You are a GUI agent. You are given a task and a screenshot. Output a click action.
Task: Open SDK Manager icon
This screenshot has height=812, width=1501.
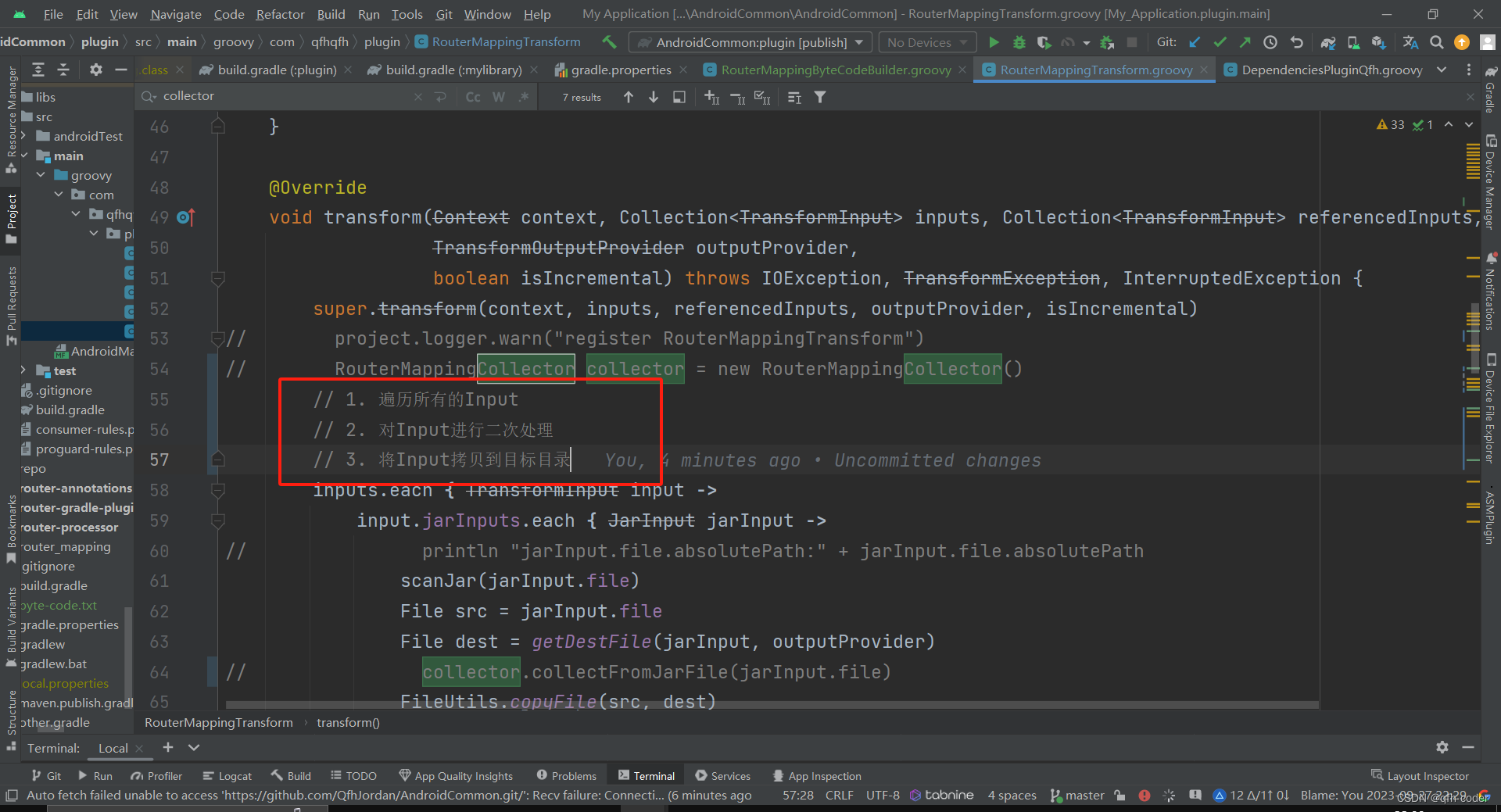[1378, 42]
